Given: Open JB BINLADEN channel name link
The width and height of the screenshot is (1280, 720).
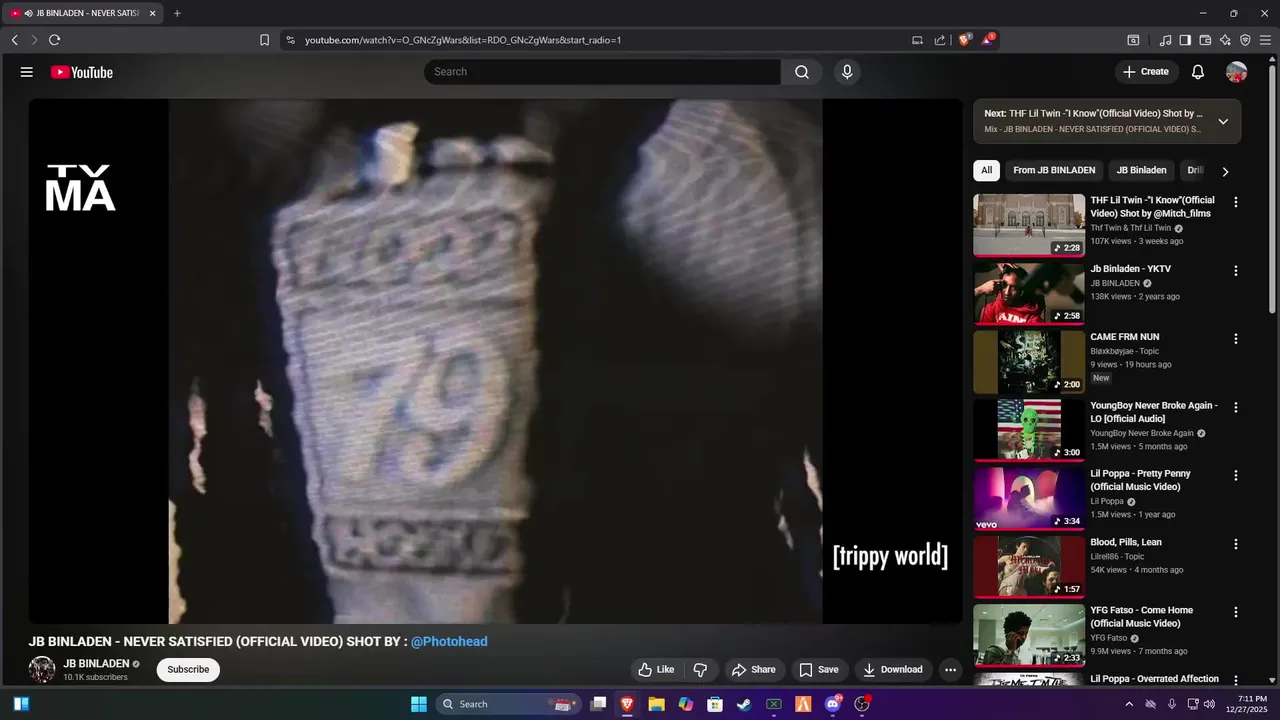Looking at the screenshot, I should coord(96,664).
